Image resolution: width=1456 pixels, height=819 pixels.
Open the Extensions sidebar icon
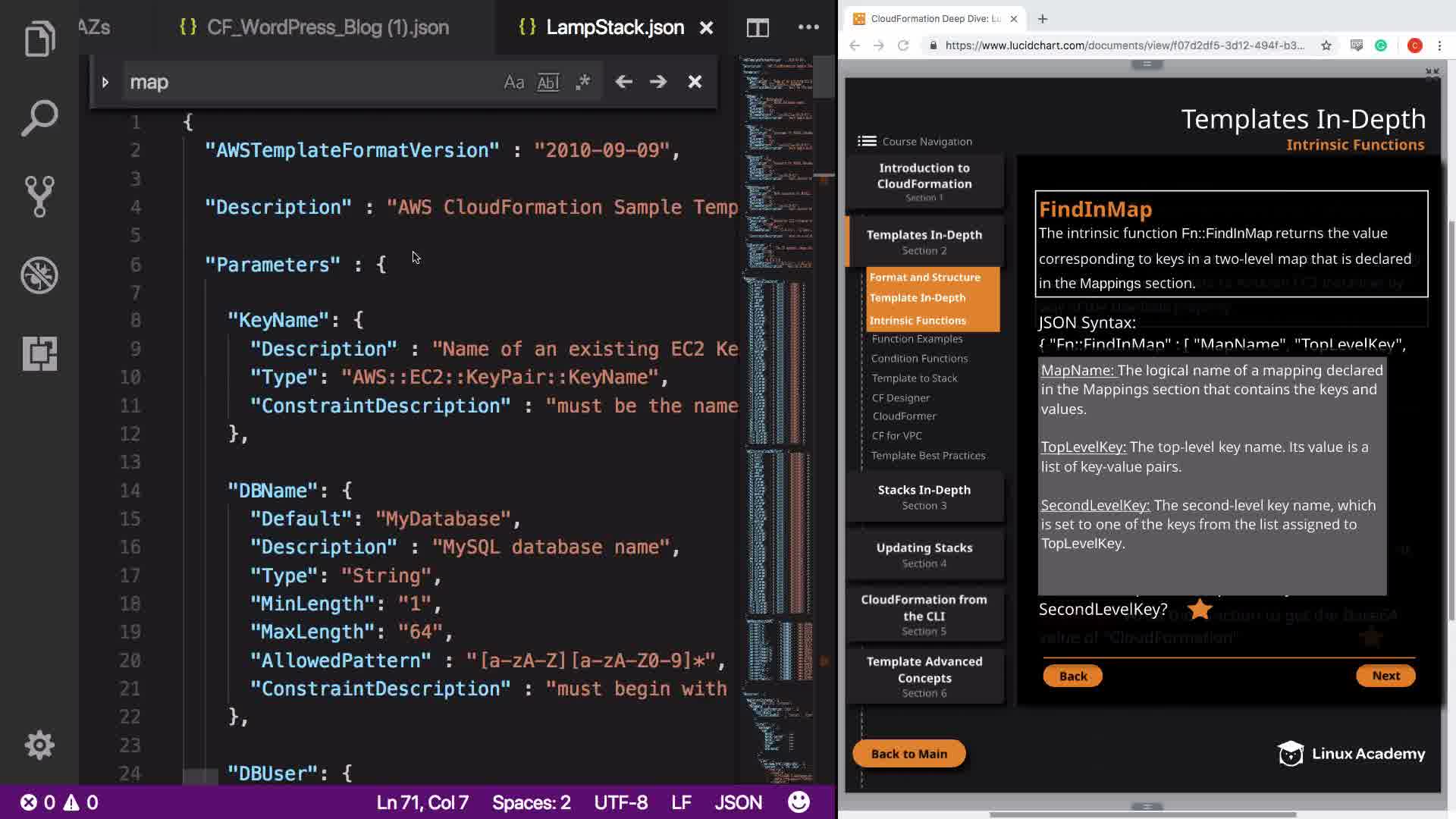pyautogui.click(x=39, y=353)
